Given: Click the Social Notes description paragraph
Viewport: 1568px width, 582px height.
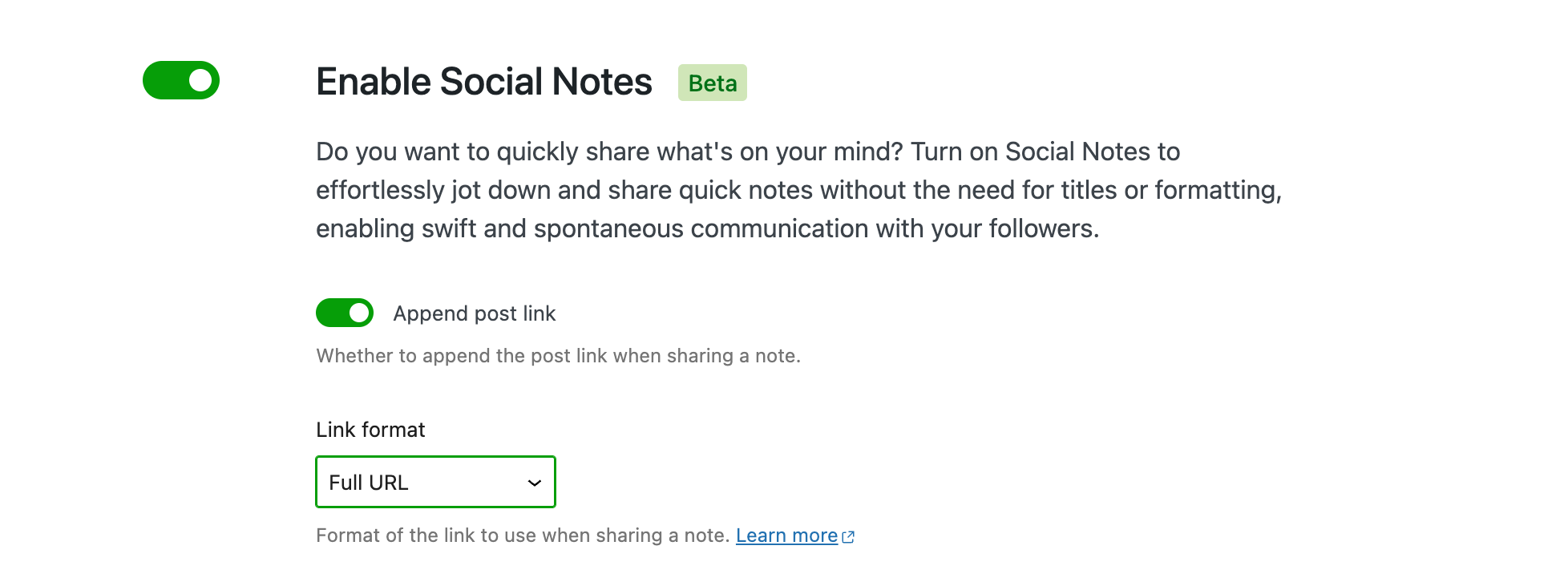Looking at the screenshot, I should 721,190.
